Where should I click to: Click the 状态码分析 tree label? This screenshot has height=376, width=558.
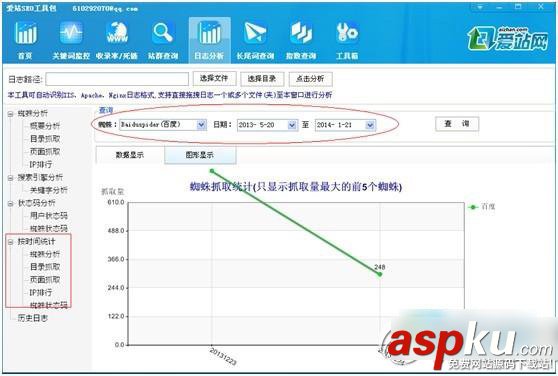[x=37, y=203]
